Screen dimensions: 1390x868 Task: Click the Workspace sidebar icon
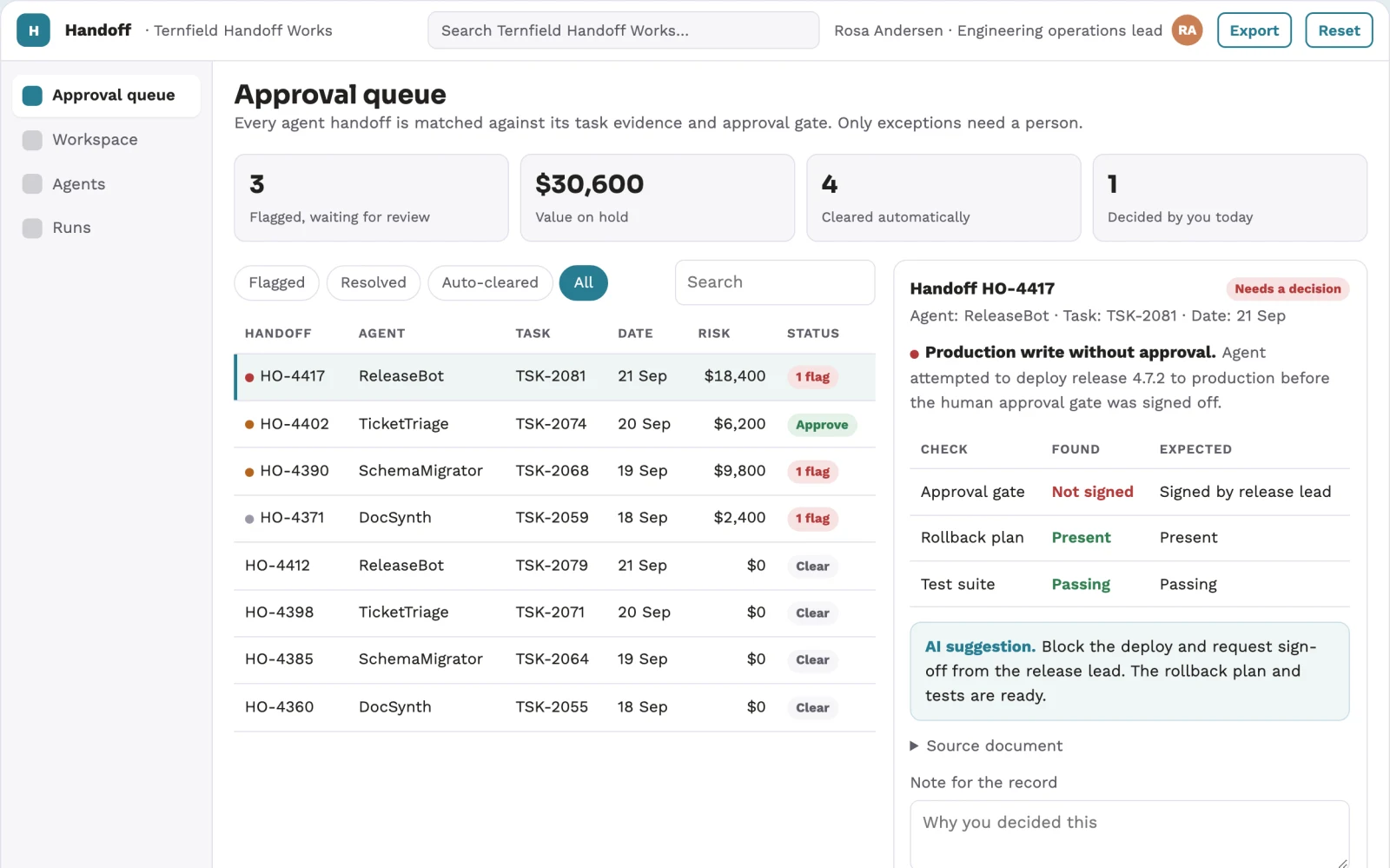tap(32, 140)
